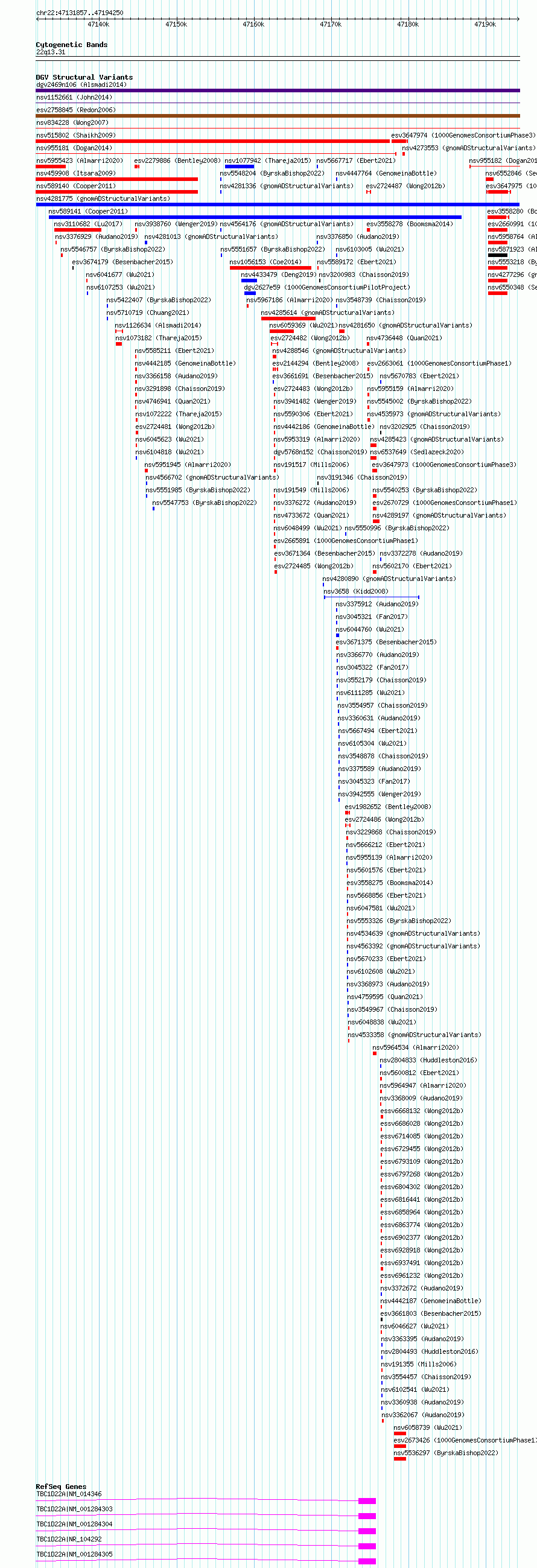The height and width of the screenshot is (1568, 537).
Task: Open nsv5955423 (Almarri2020) label
Action: pos(79,161)
